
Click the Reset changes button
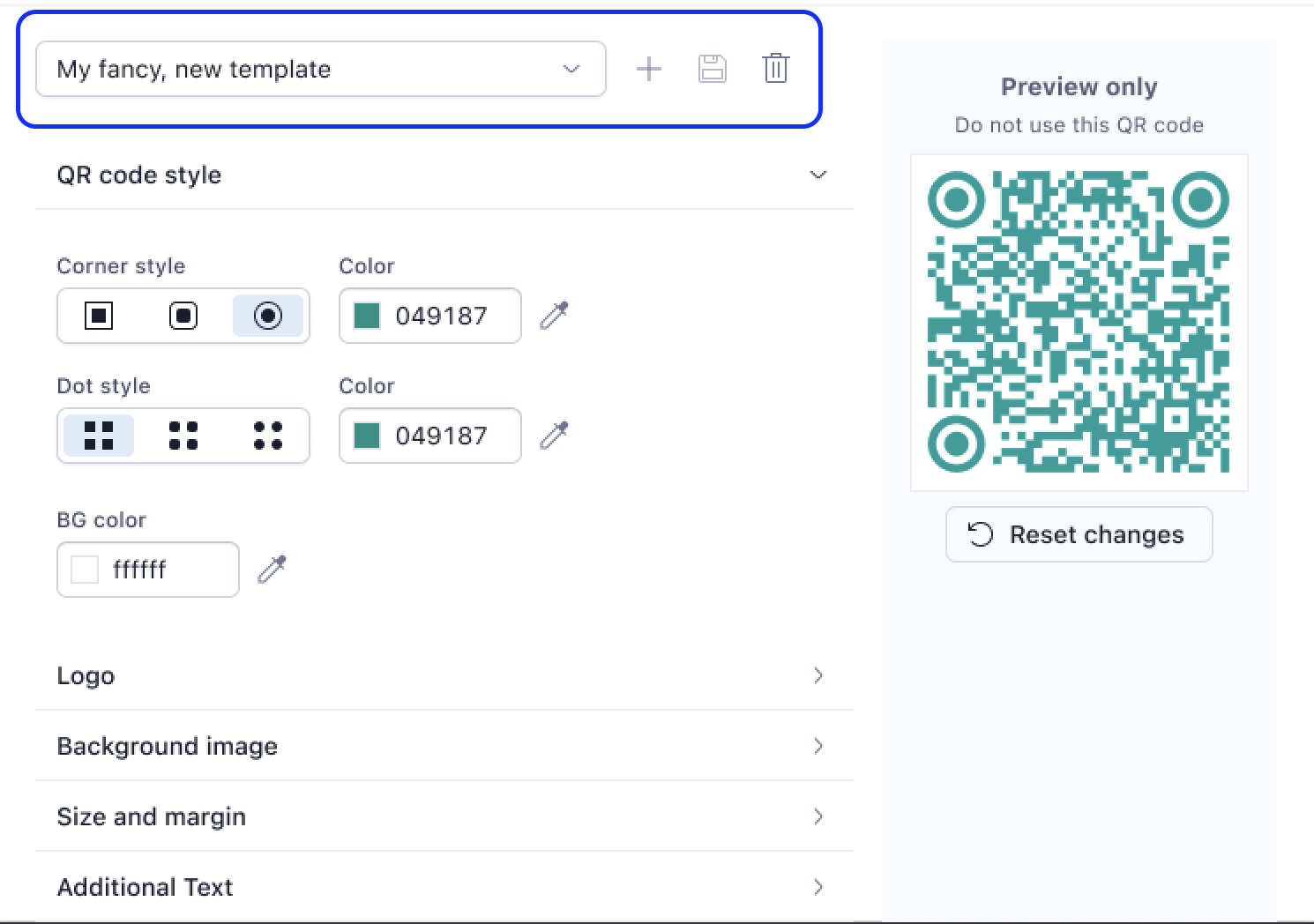pyautogui.click(x=1079, y=534)
